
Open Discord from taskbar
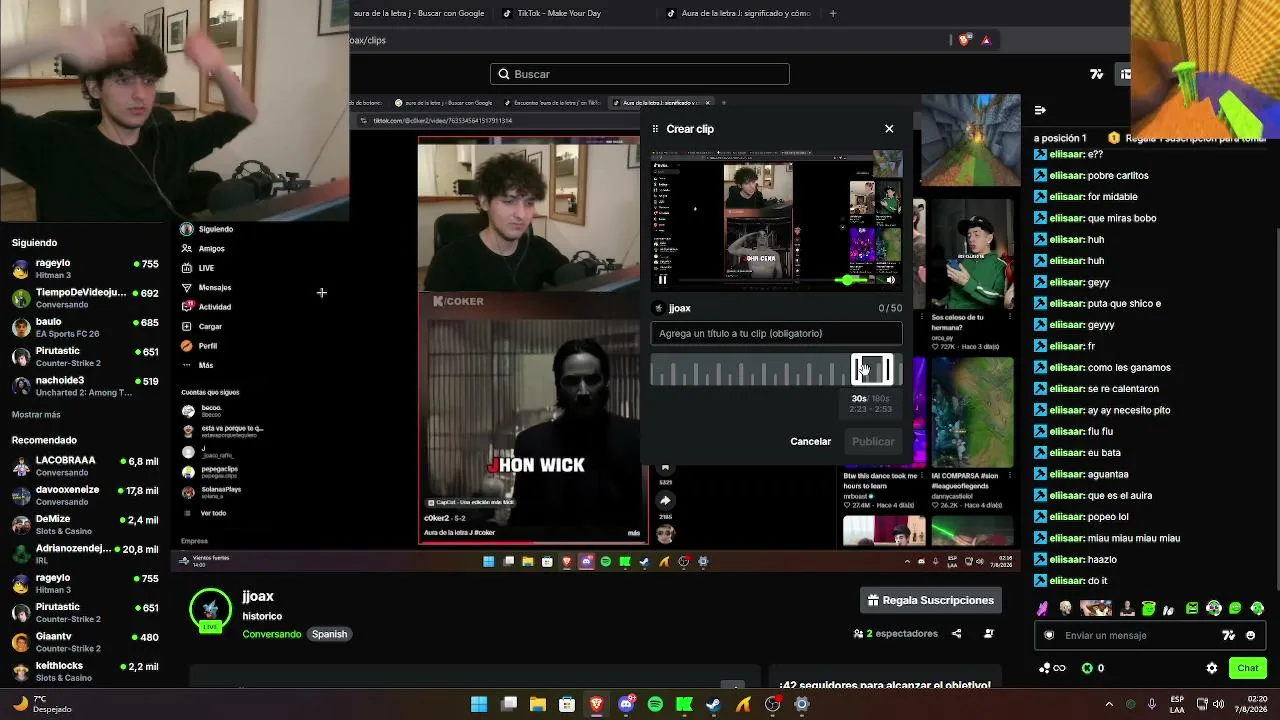click(x=626, y=704)
